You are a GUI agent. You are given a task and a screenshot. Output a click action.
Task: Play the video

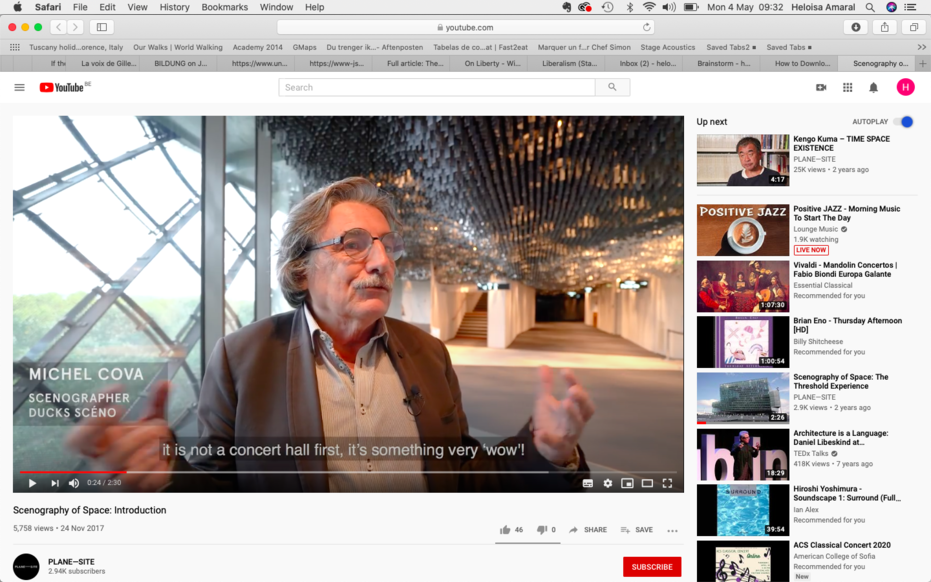(32, 483)
